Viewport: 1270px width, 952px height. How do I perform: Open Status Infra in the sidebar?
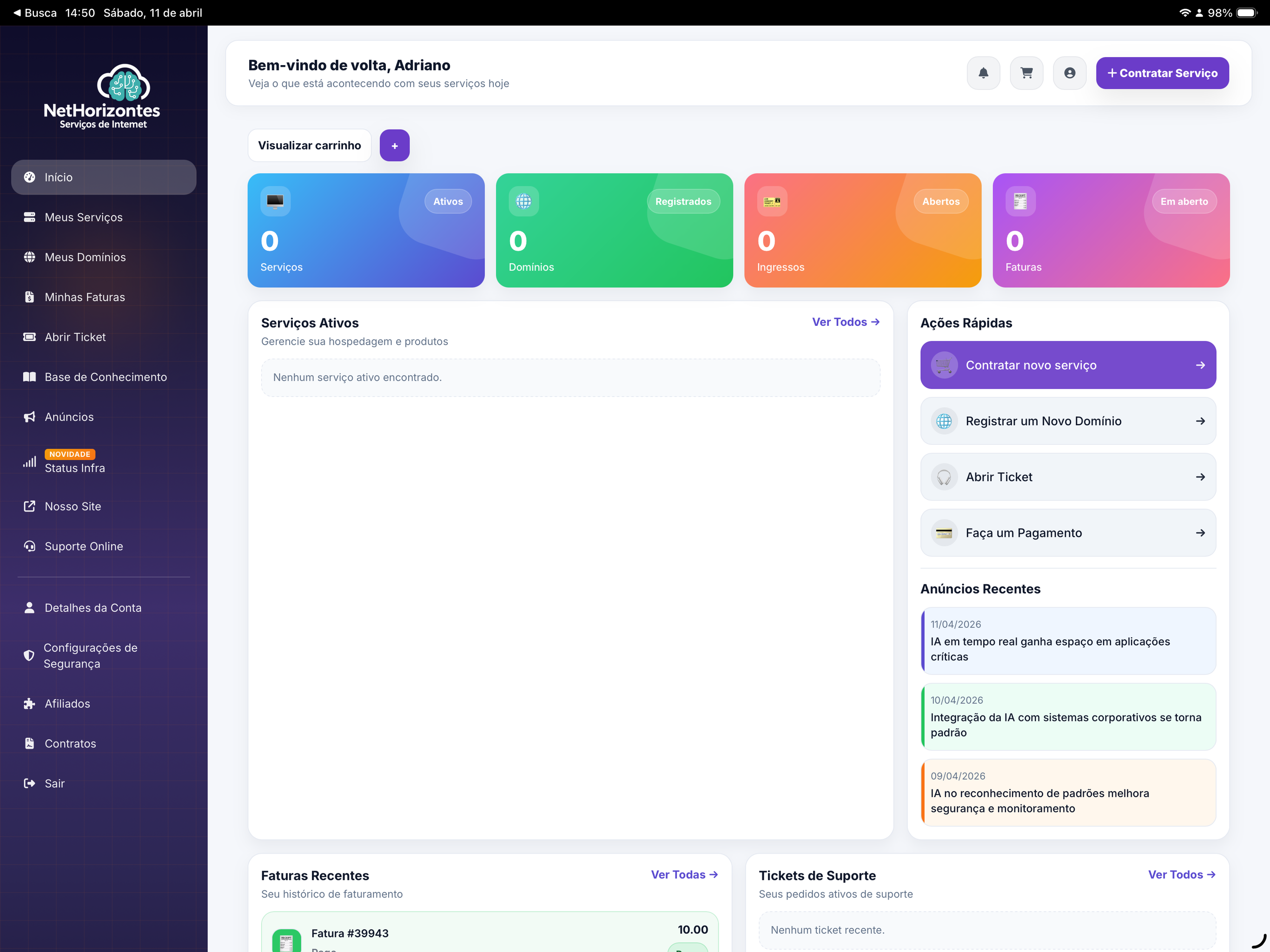(103, 462)
